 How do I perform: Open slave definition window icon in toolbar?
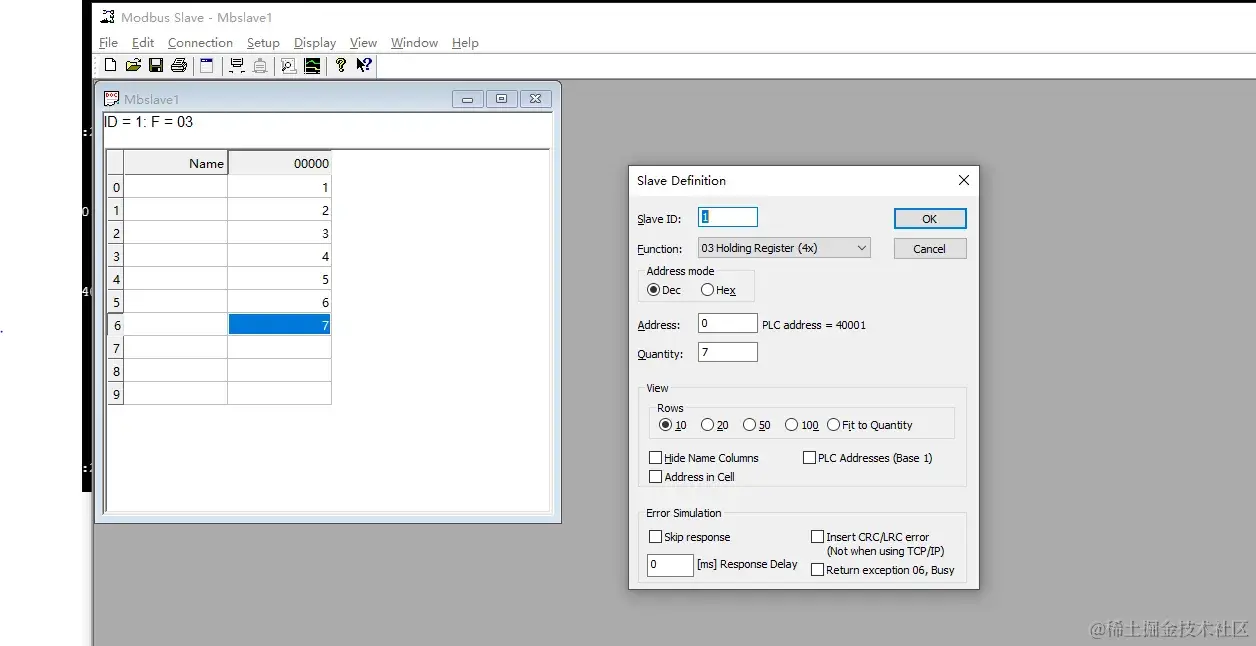[x=207, y=66]
